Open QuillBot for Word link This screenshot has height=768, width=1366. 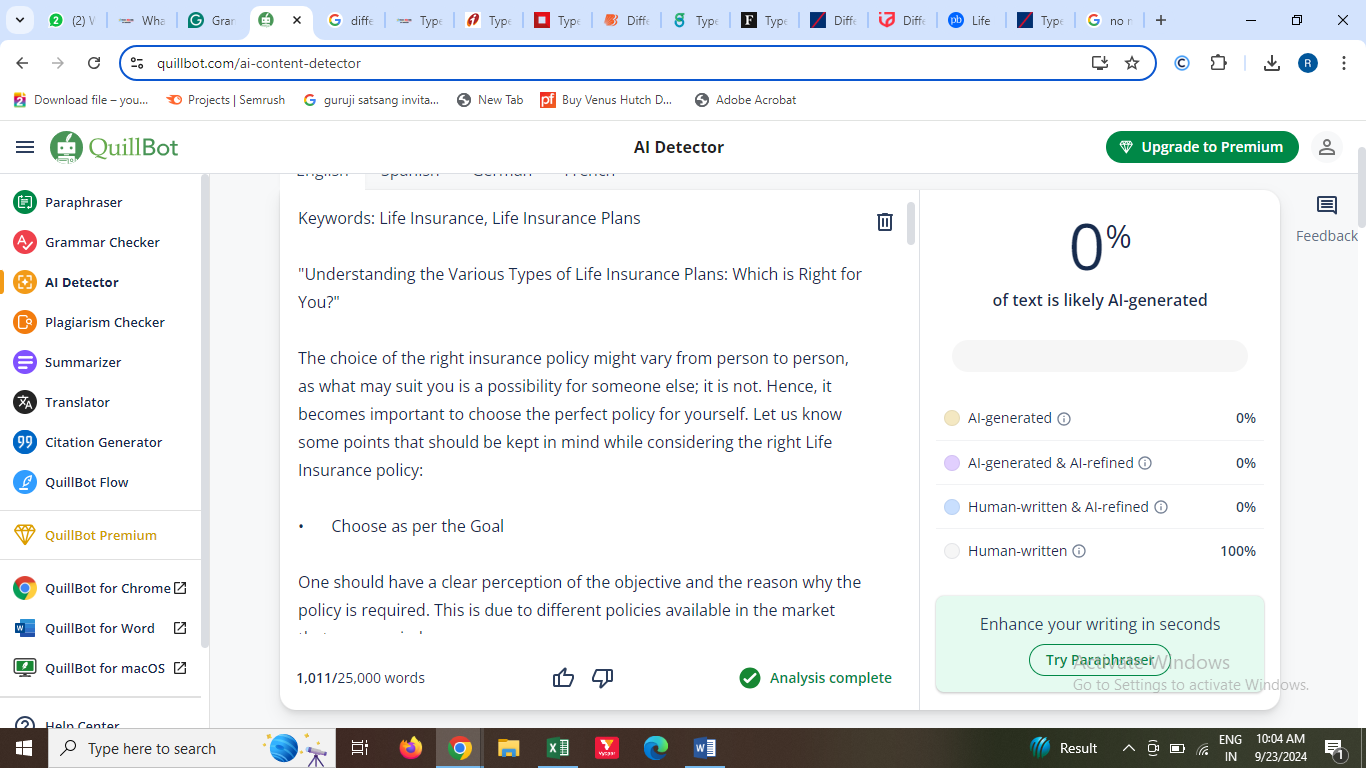[100, 628]
